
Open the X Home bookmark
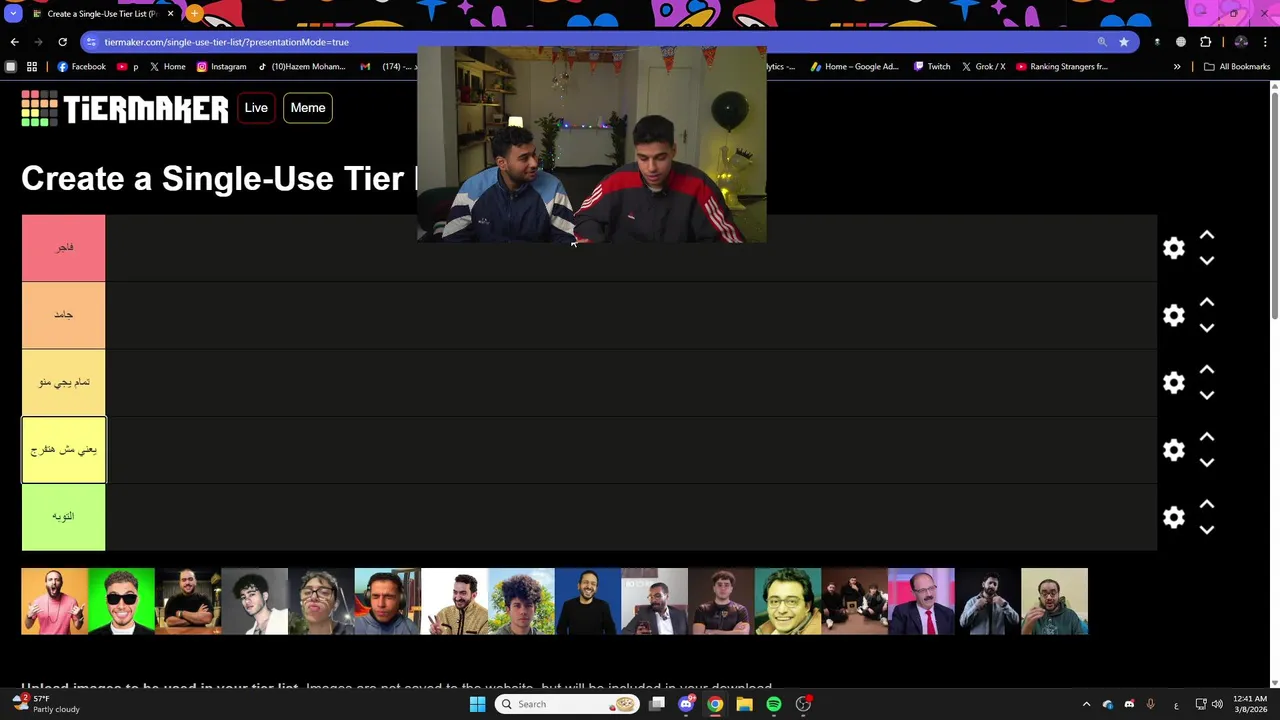167,67
